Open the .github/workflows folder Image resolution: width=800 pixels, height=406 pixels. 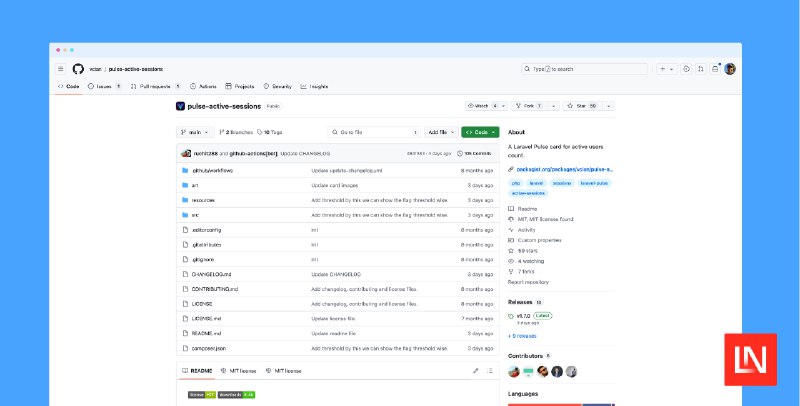coord(212,170)
